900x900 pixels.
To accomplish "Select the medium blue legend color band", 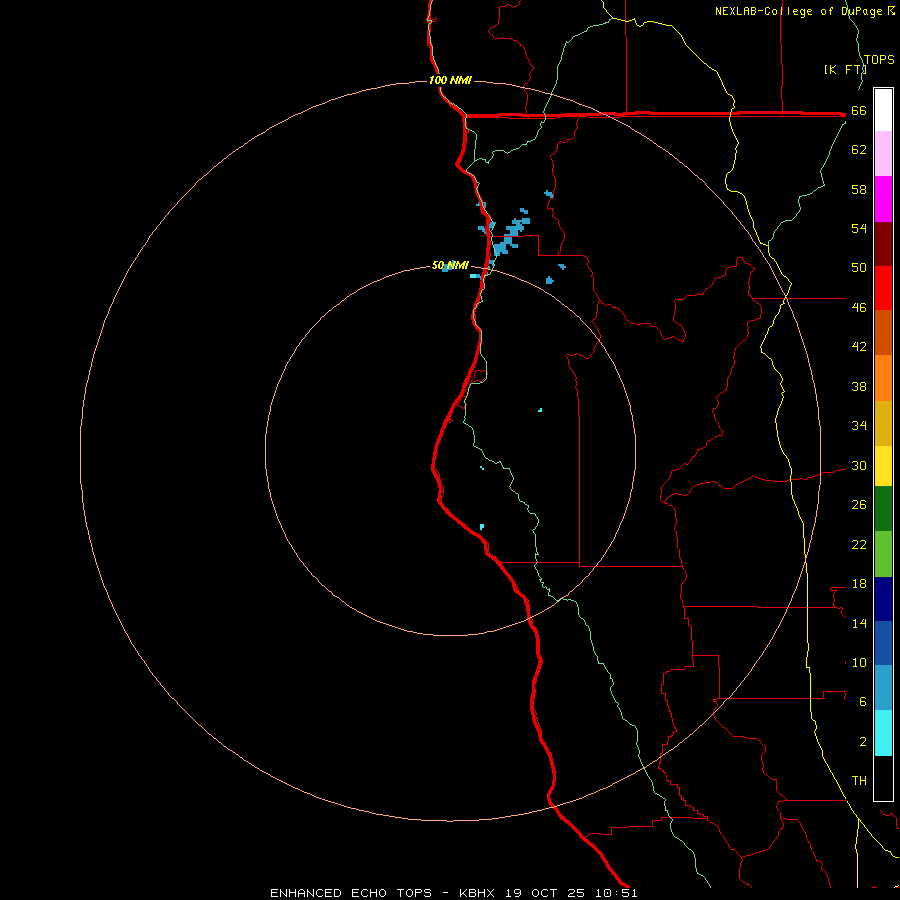I will (883, 643).
